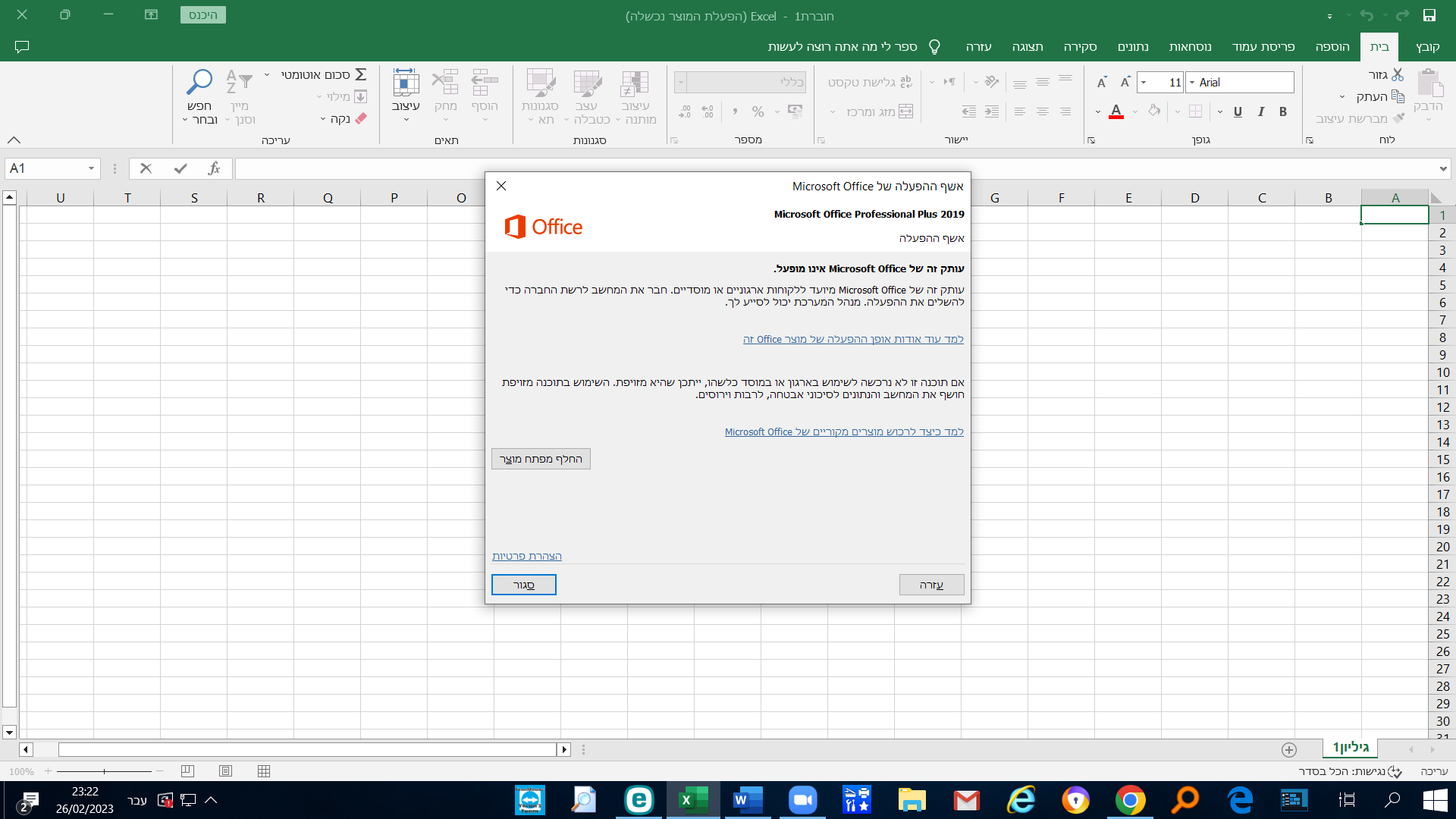Screen dimensions: 1456x819
Task: Click Change Product Key (החלף מפתח מוצר) button
Action: pyautogui.click(x=541, y=459)
